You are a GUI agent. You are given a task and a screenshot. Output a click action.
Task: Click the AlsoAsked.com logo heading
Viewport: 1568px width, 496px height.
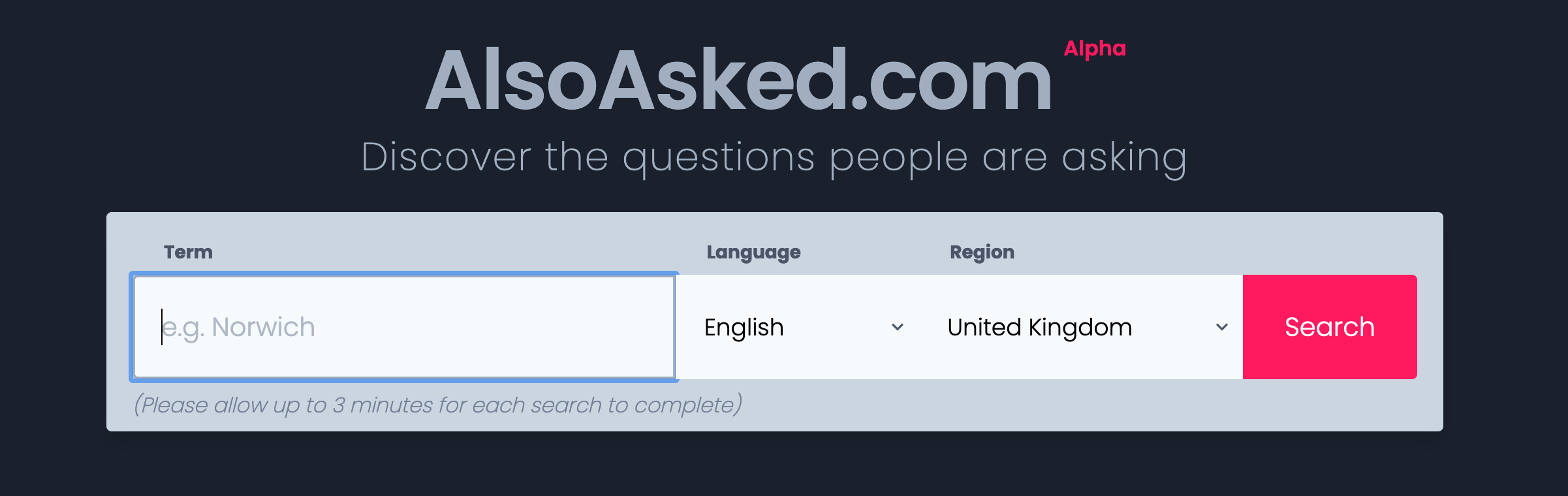738,80
